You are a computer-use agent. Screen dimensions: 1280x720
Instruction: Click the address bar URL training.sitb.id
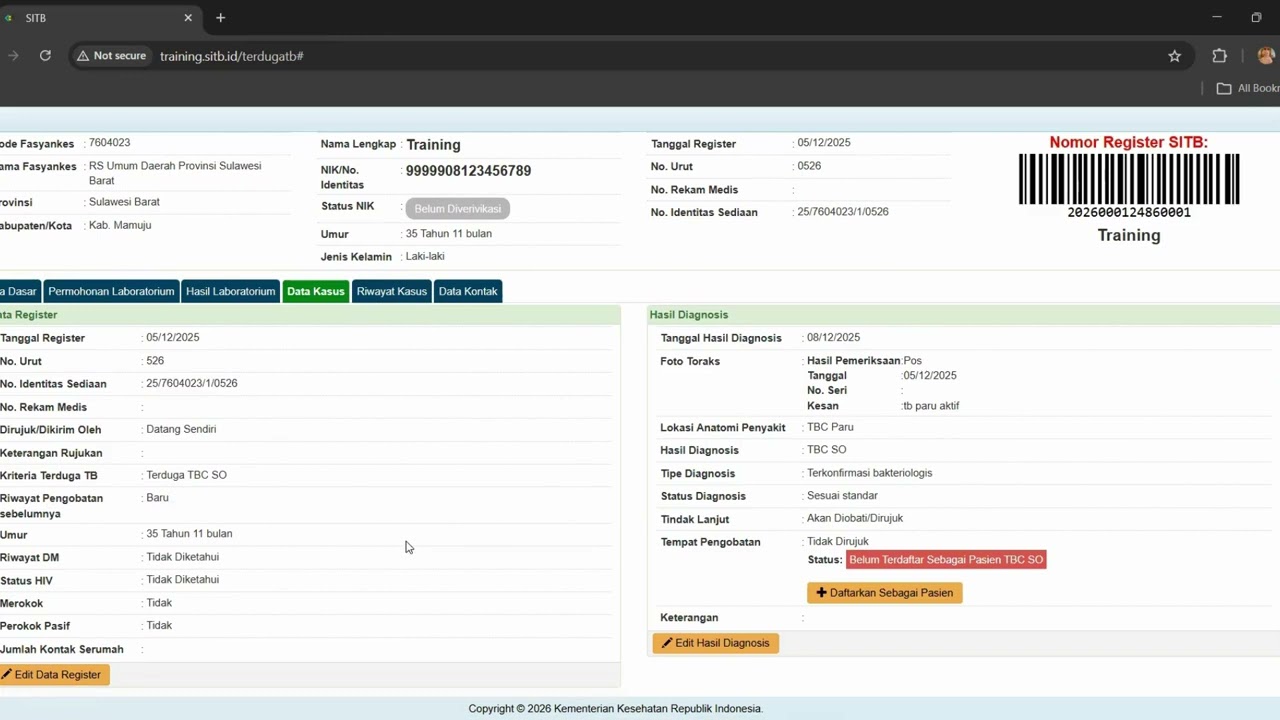coord(231,56)
